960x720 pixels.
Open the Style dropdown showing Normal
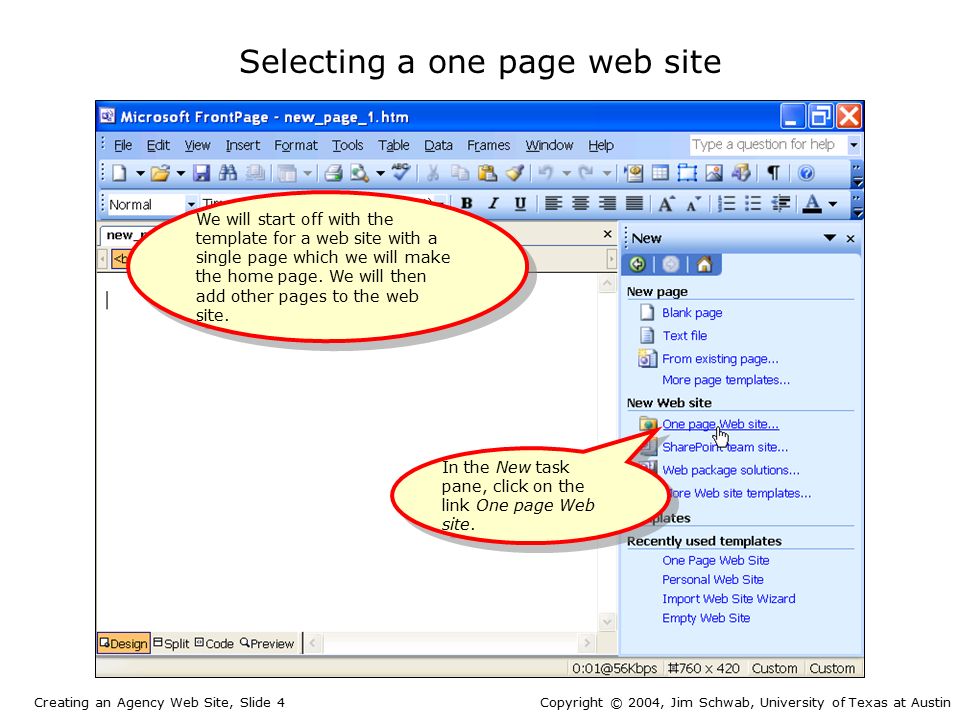point(192,204)
